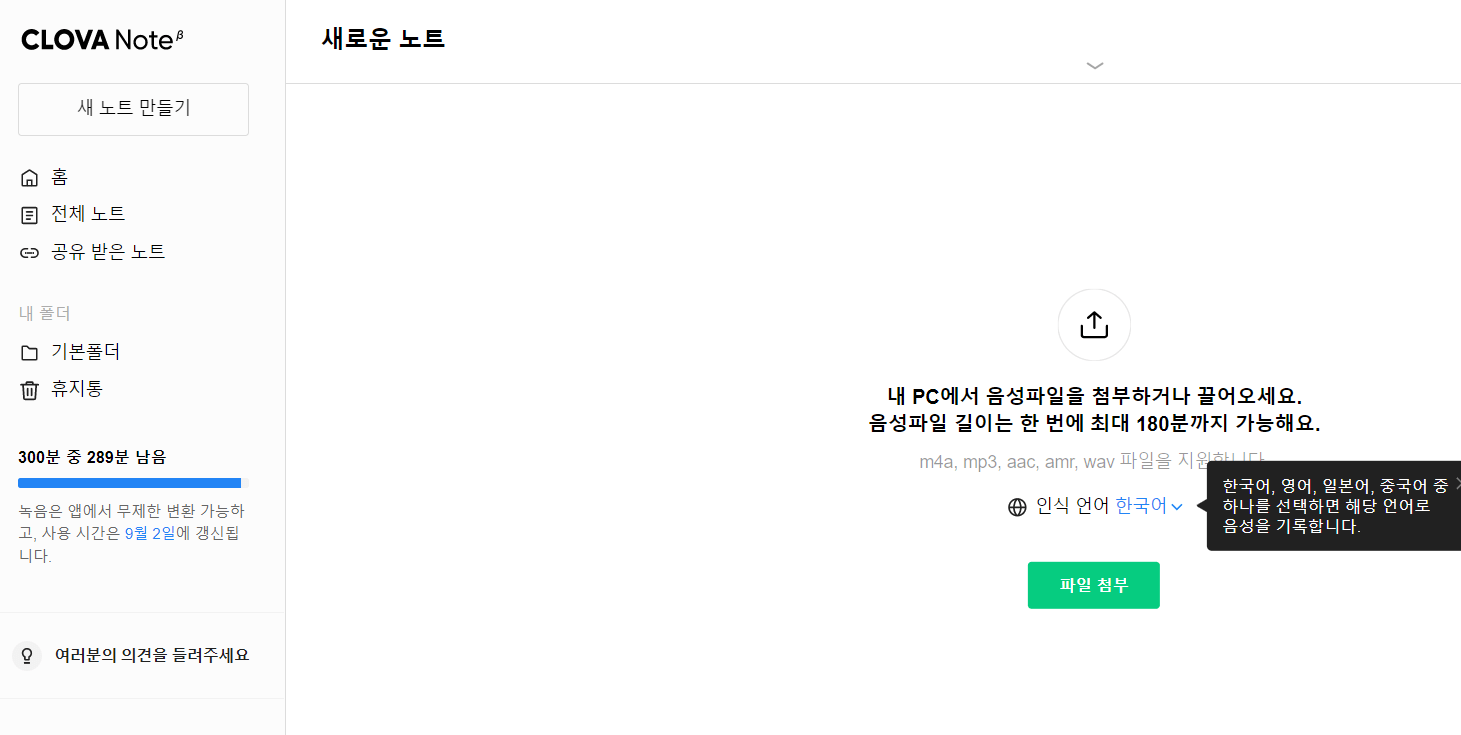The height and width of the screenshot is (735, 1461).
Task: Click the blue usage progress bar
Action: tap(129, 482)
